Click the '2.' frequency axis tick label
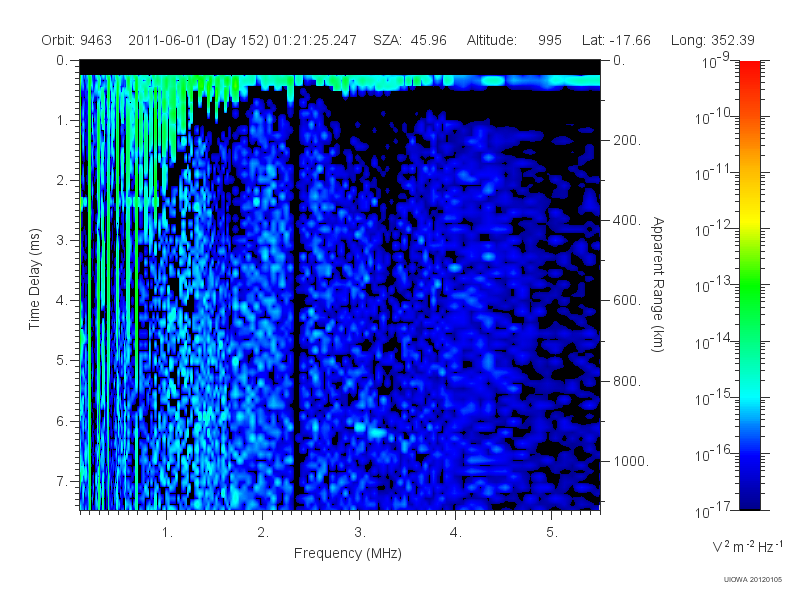Viewport: 800px width, 600px height. (x=263, y=533)
